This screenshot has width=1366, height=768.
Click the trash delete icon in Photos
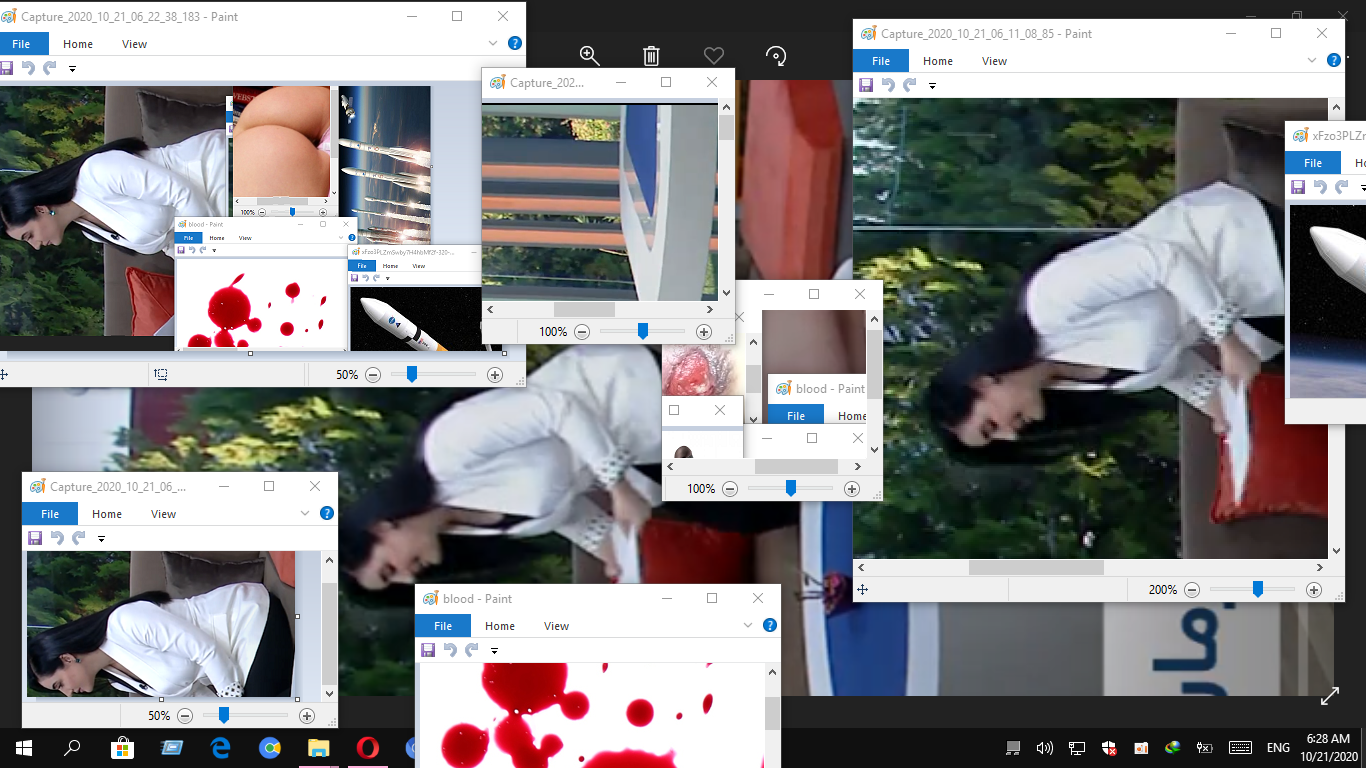coord(651,56)
